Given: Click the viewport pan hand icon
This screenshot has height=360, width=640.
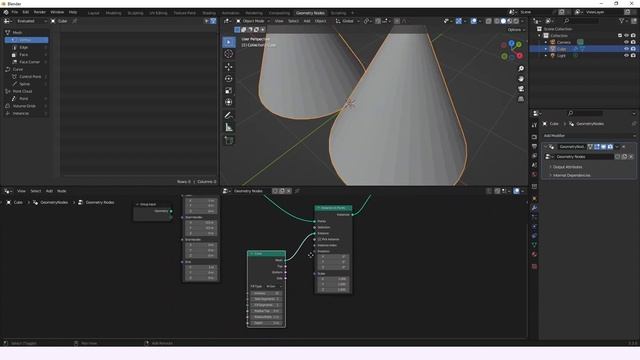Looking at the screenshot, I should (x=521, y=79).
